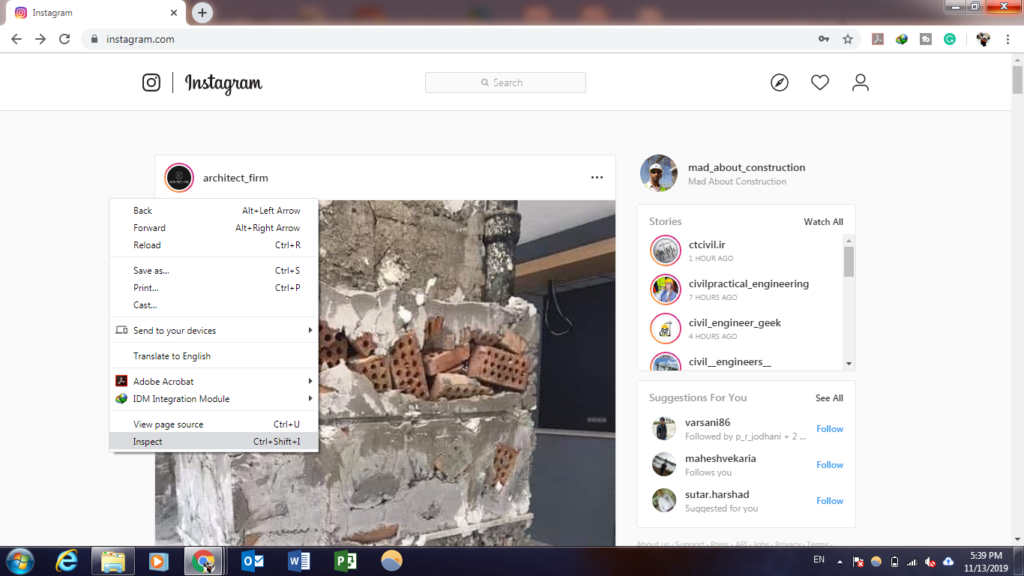This screenshot has height=576, width=1024.
Task: Open new browser tab with plus
Action: pos(202,13)
